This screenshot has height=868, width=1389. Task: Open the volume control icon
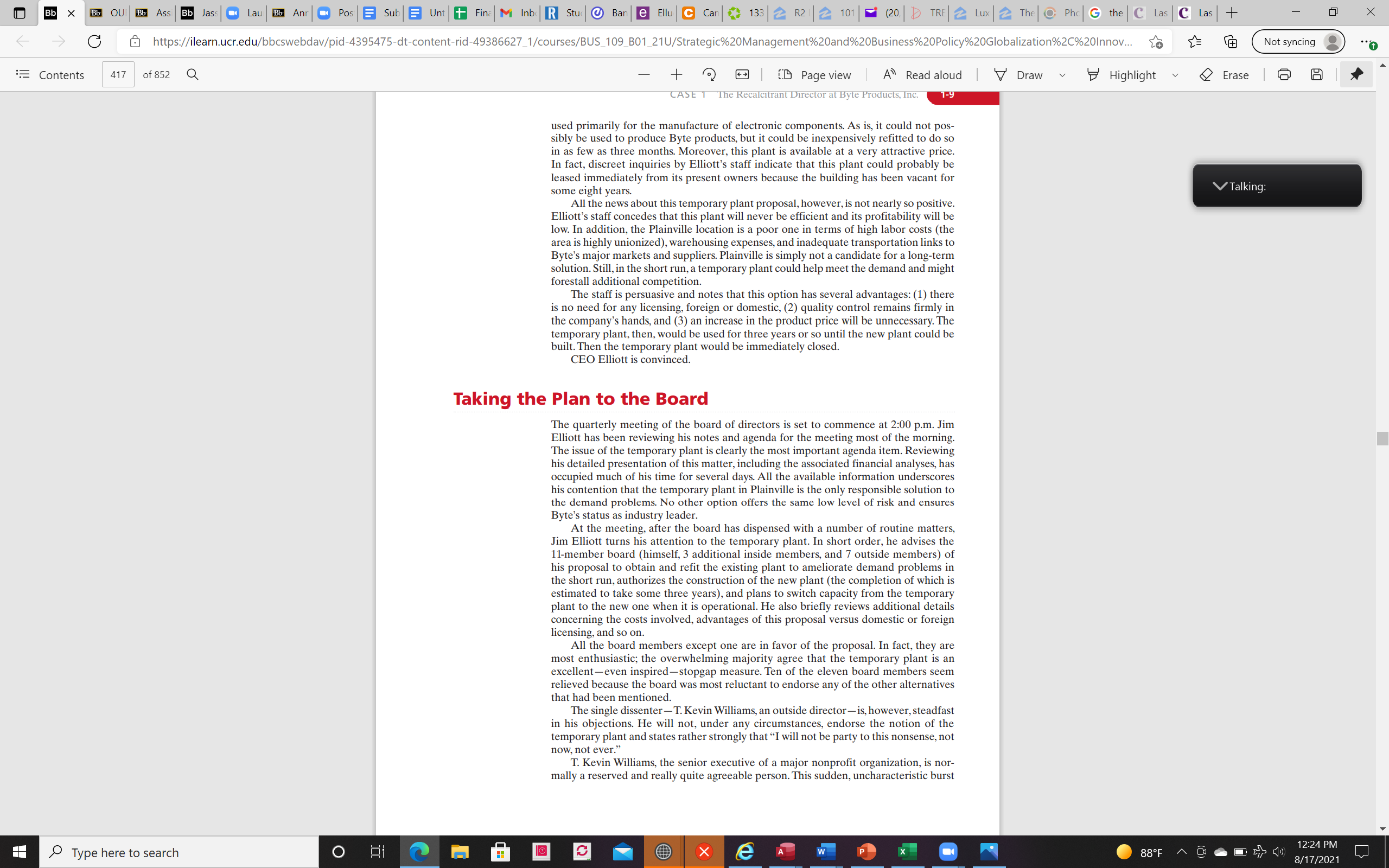click(x=1279, y=852)
